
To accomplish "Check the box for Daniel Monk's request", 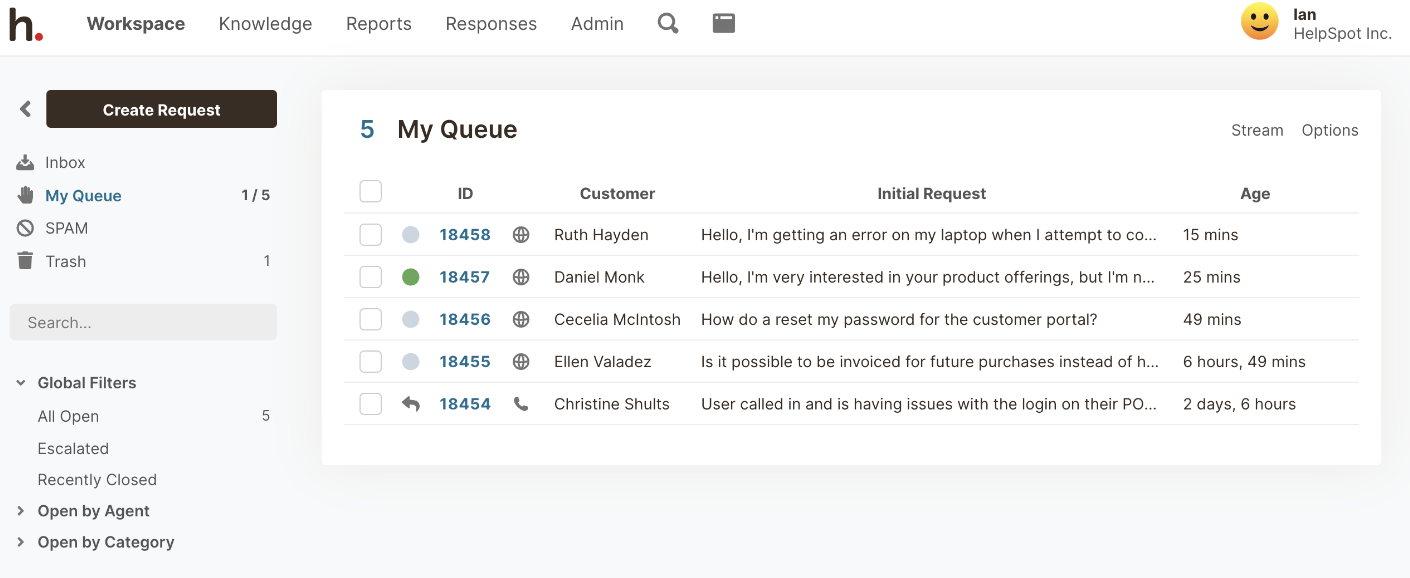I will pyautogui.click(x=371, y=277).
